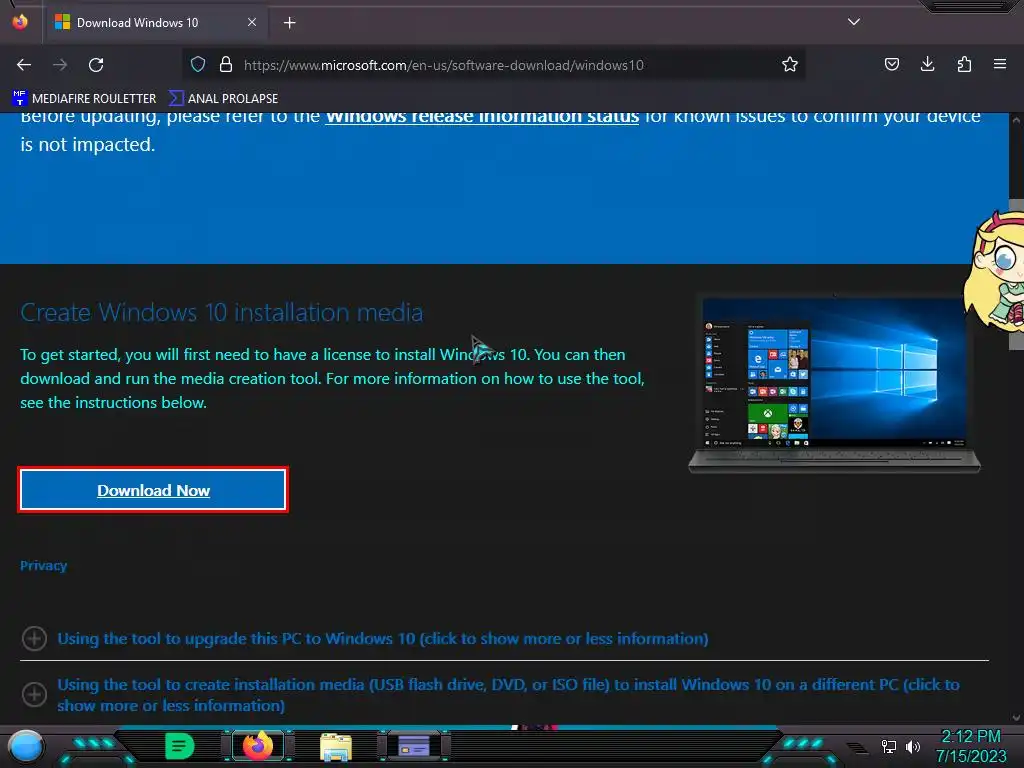Open the ANAL PROLAPSE bookmark
This screenshot has width=1024, height=768.
(223, 99)
